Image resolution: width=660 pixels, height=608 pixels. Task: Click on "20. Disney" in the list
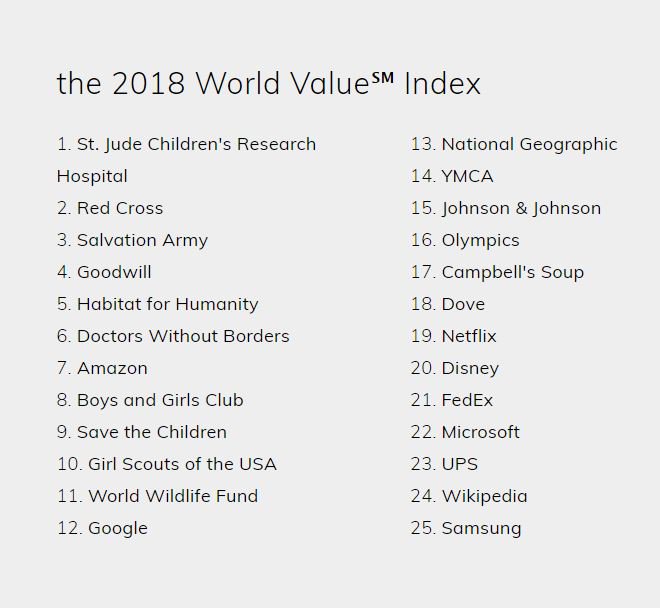click(455, 368)
